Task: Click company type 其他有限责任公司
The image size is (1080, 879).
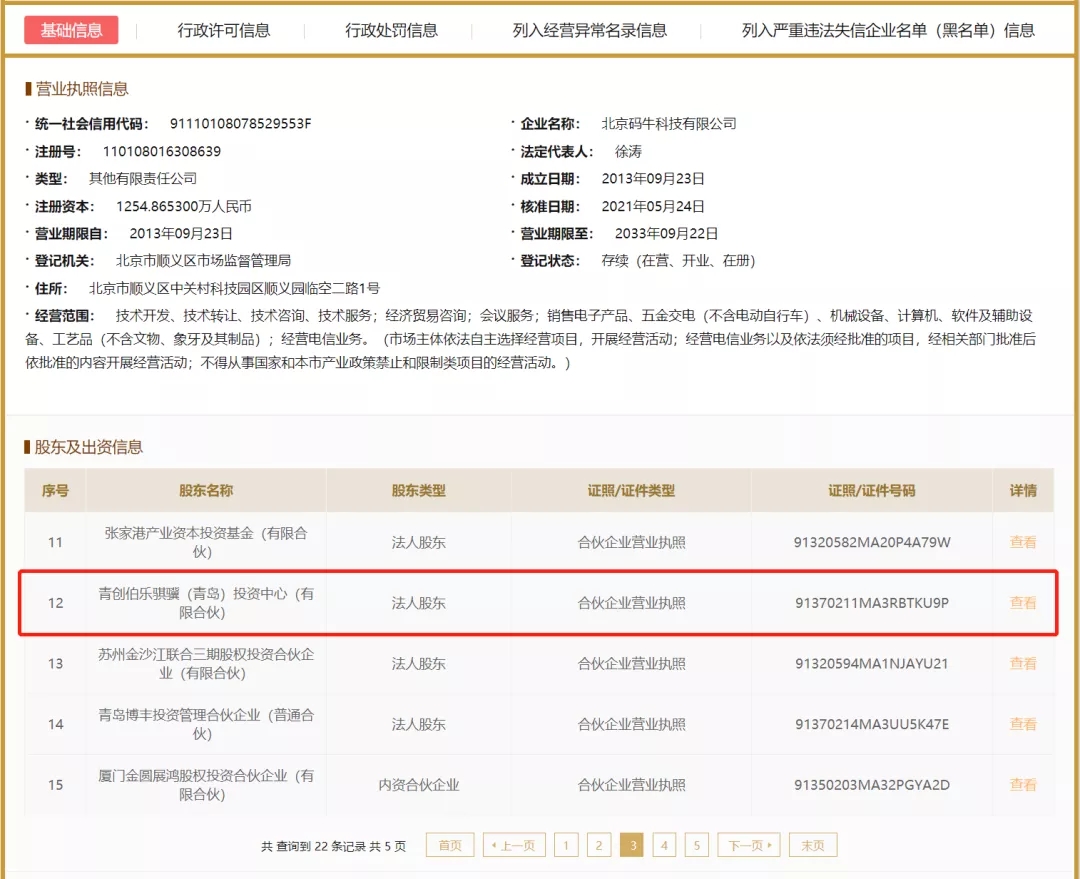Action: click(143, 179)
